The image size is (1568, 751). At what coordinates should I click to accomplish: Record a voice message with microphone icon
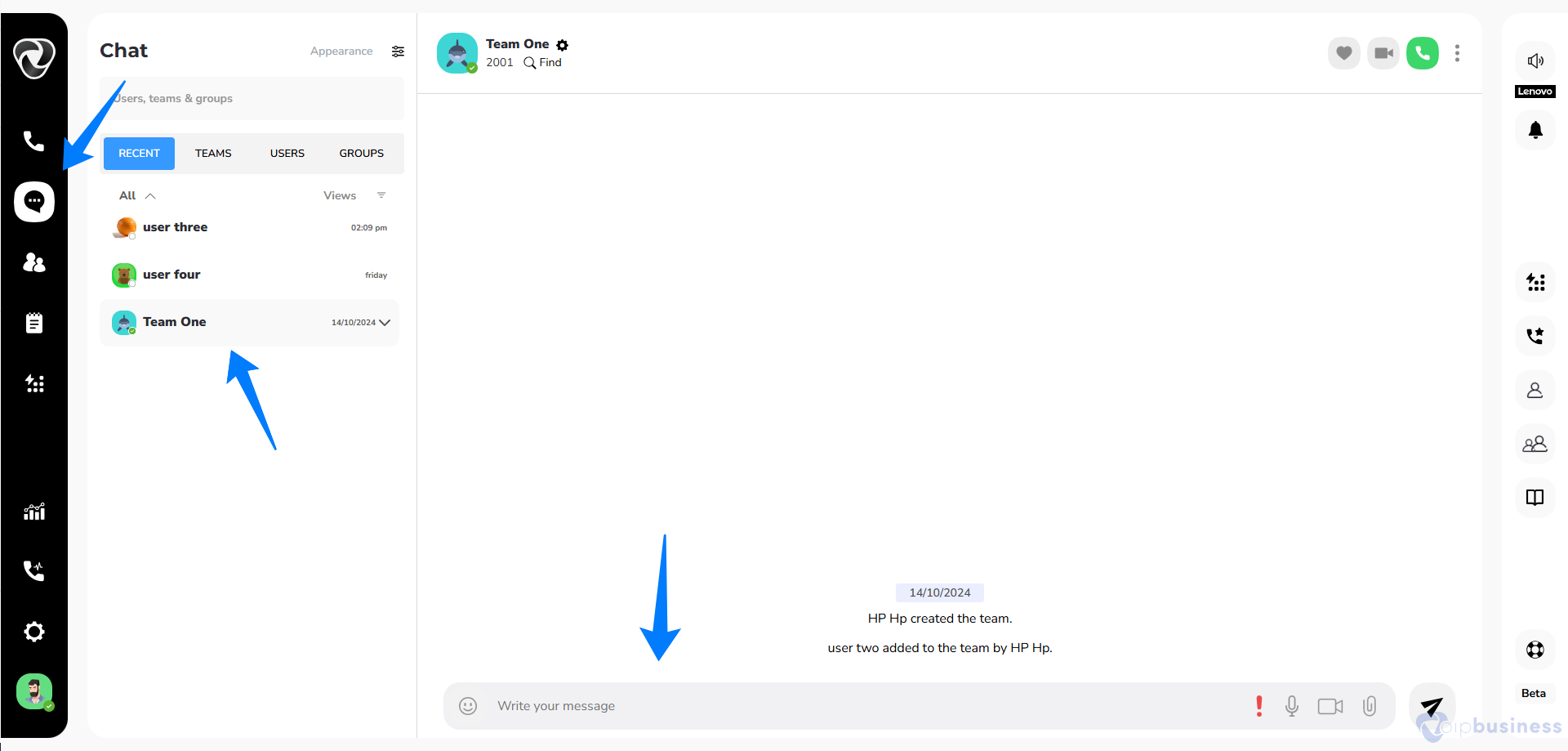[1292, 706]
